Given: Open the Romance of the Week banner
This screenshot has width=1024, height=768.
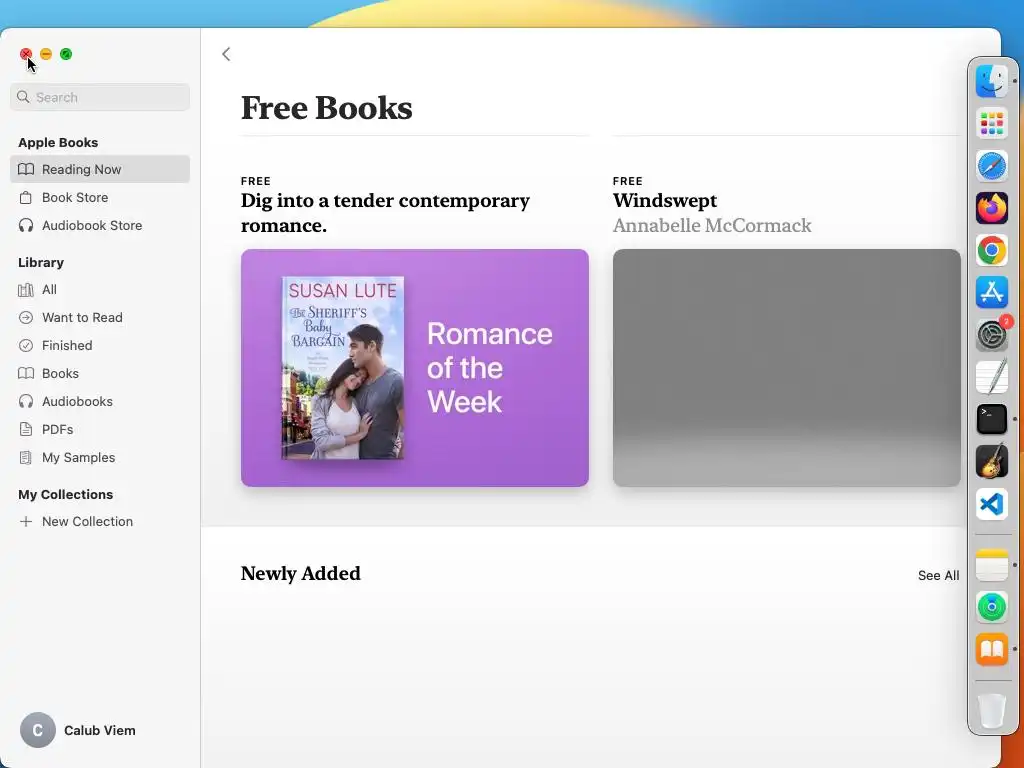Looking at the screenshot, I should pyautogui.click(x=415, y=368).
